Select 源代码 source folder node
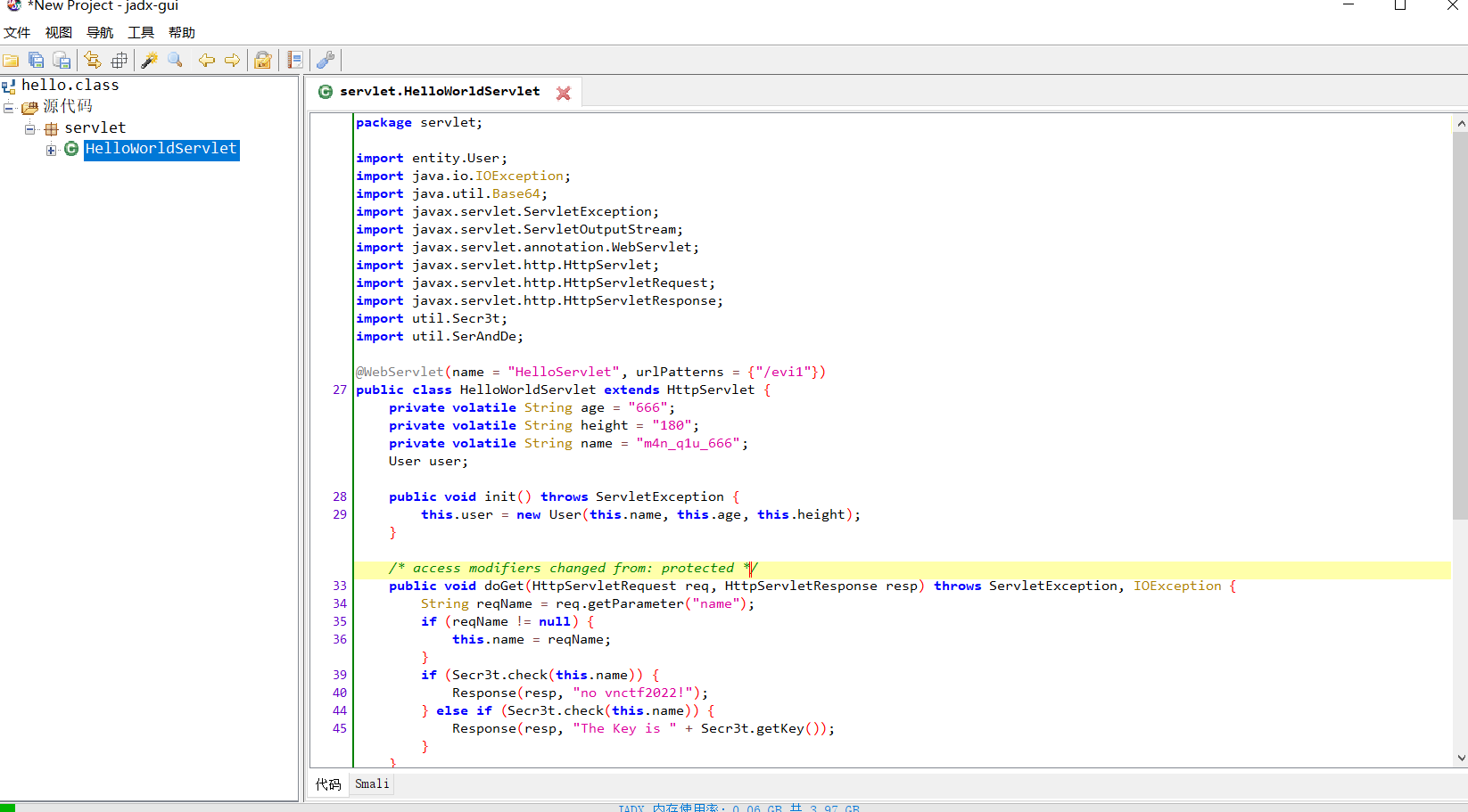The height and width of the screenshot is (812, 1468). tap(68, 106)
